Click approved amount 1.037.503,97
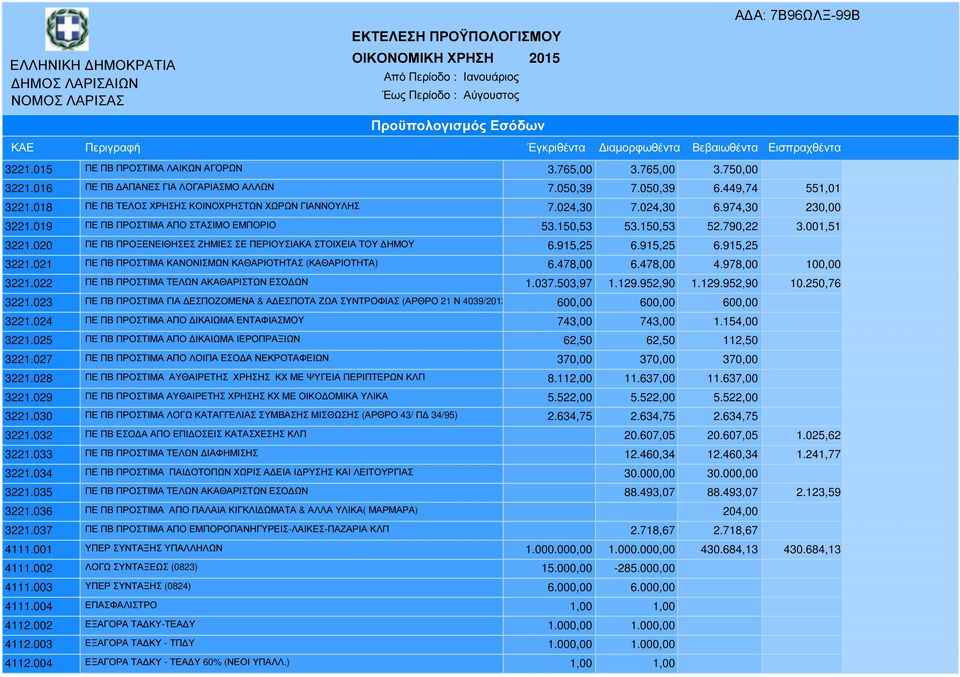Image resolution: width=960 pixels, height=677 pixels. [x=558, y=283]
